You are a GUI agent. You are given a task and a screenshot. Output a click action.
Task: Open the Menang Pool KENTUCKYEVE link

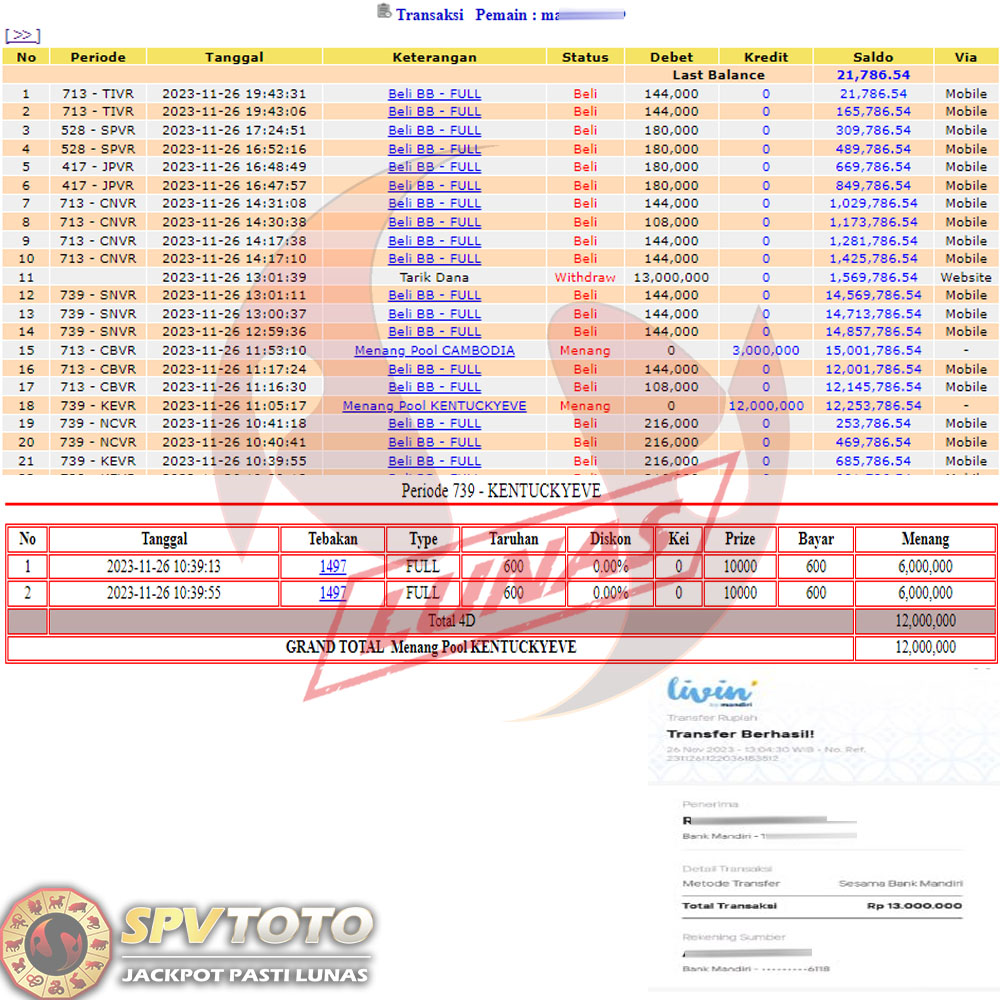[x=434, y=406]
